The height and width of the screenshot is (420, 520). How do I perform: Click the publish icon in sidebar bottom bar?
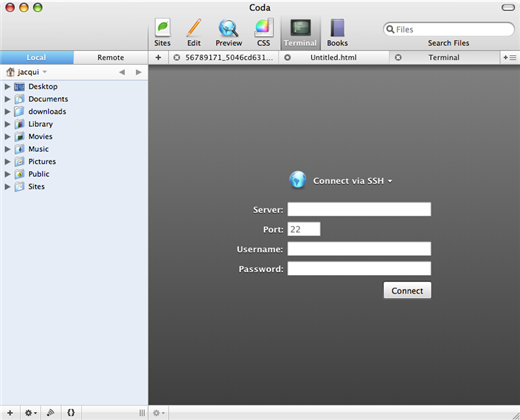[50, 413]
